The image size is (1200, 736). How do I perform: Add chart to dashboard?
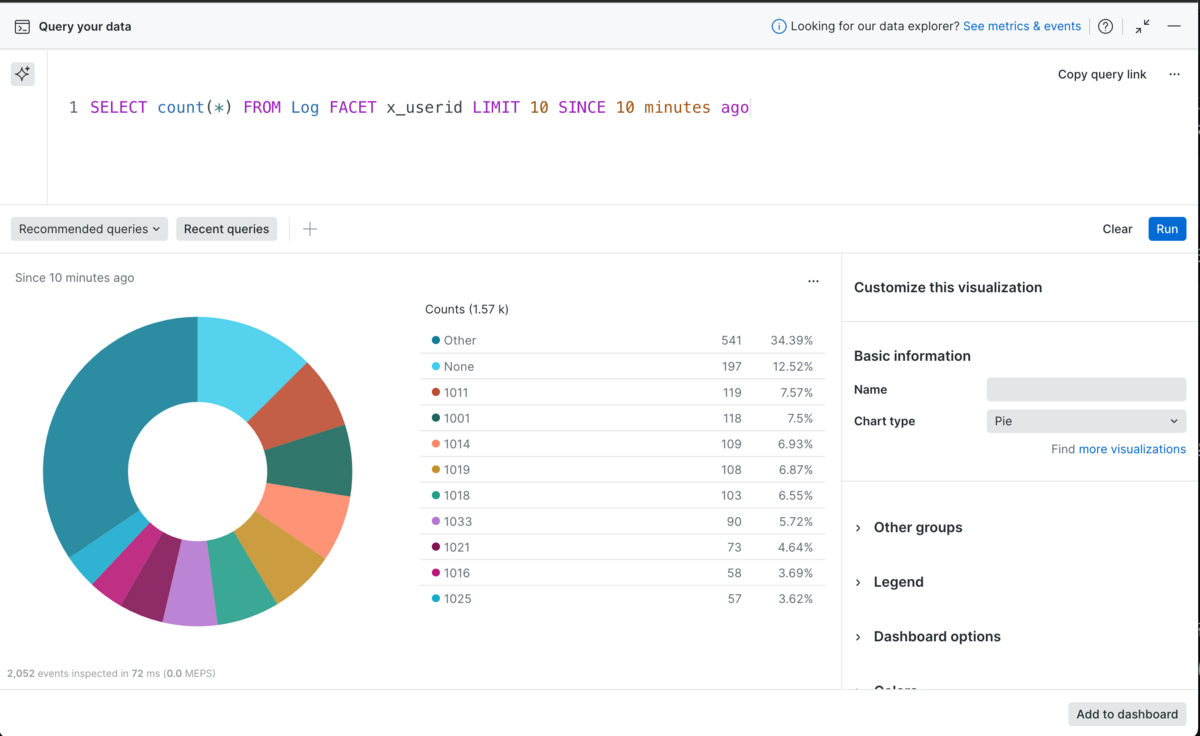pos(1127,714)
